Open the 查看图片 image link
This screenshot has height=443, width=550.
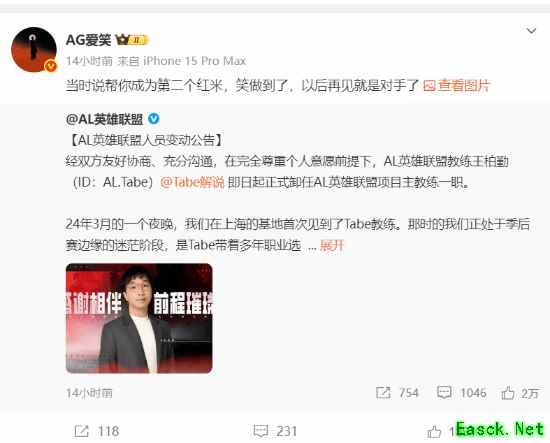pos(463,85)
